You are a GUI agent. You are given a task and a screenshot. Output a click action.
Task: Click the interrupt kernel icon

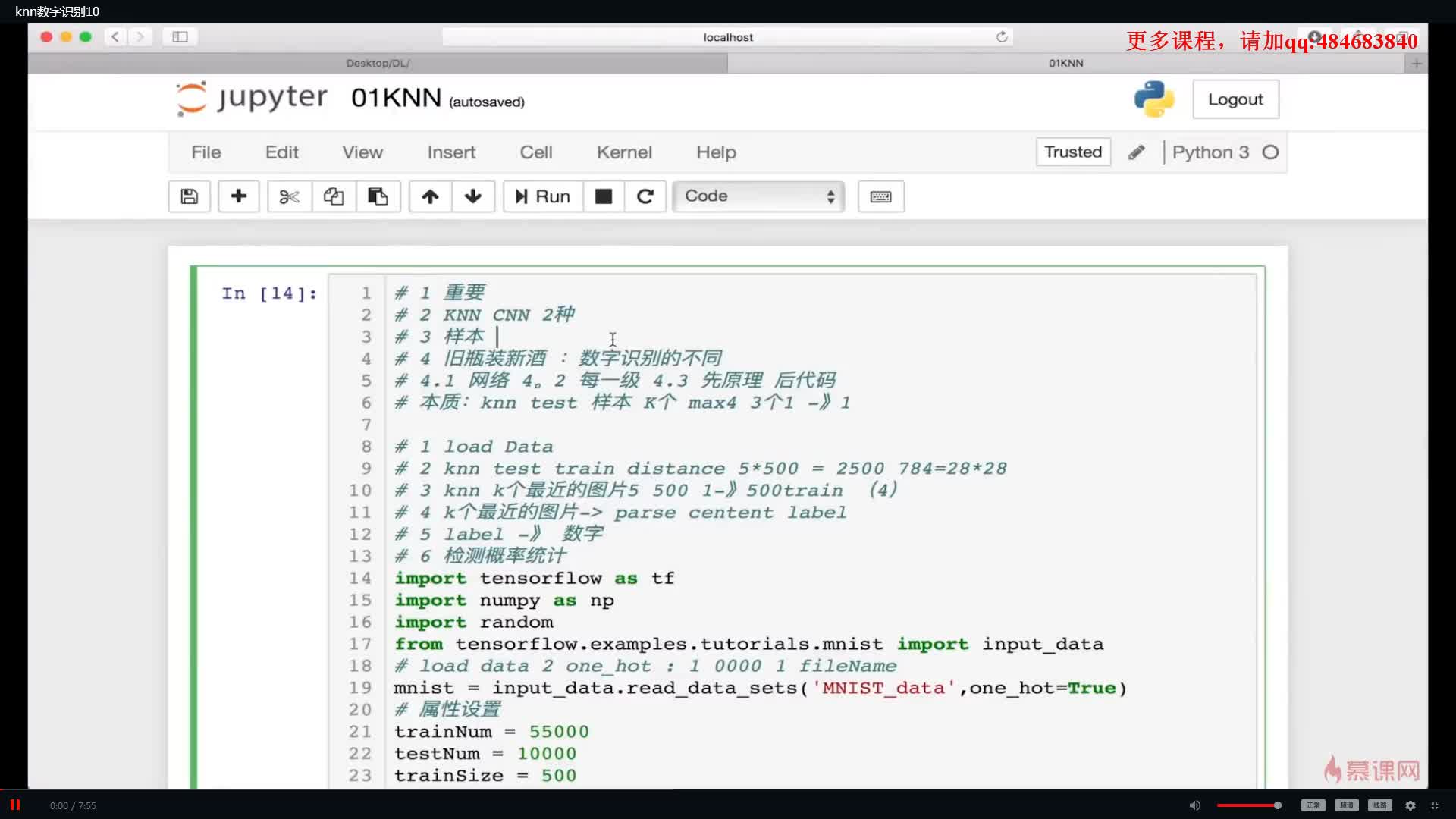pos(603,196)
